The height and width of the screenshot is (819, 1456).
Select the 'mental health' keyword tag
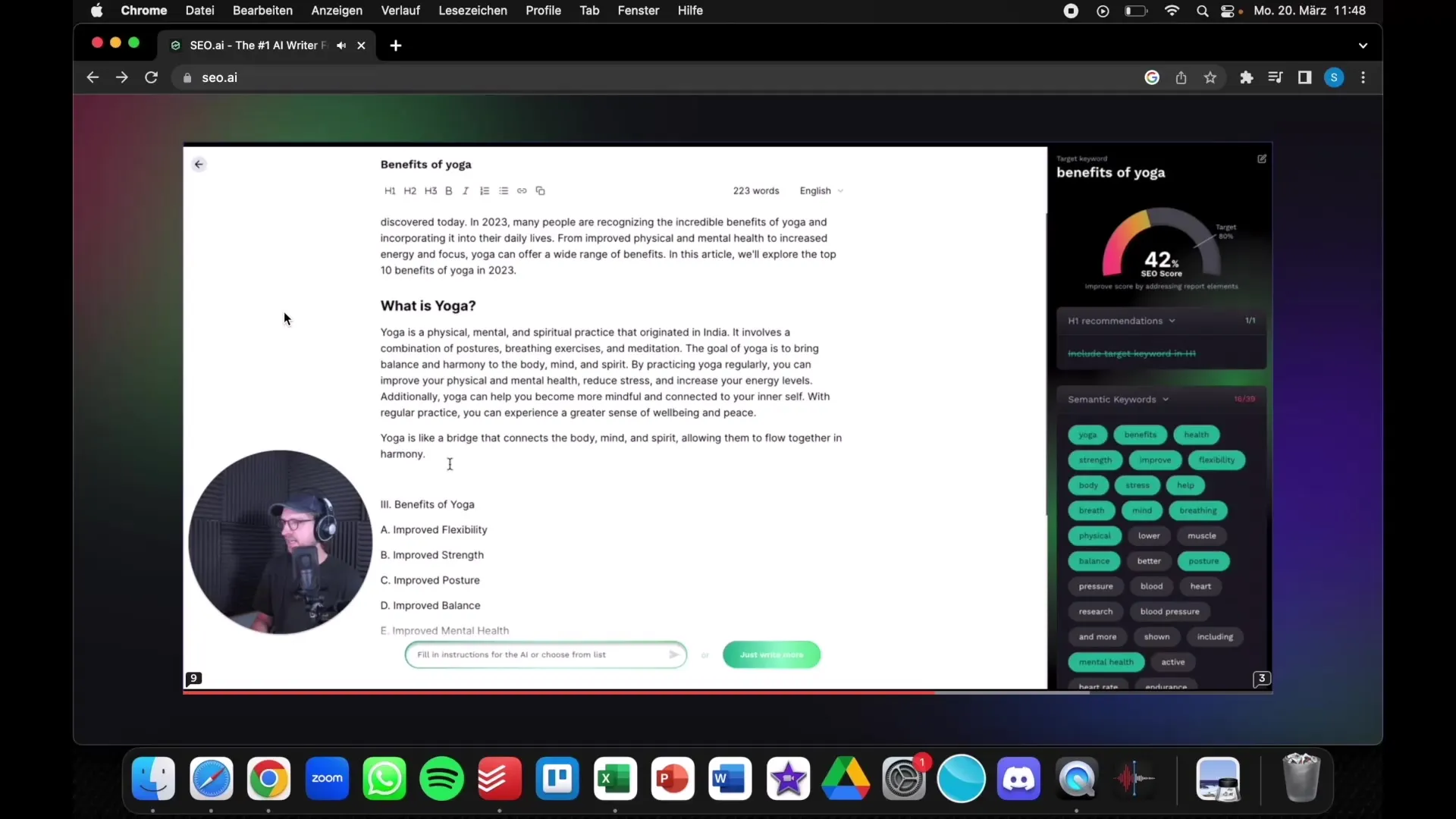[1106, 661]
